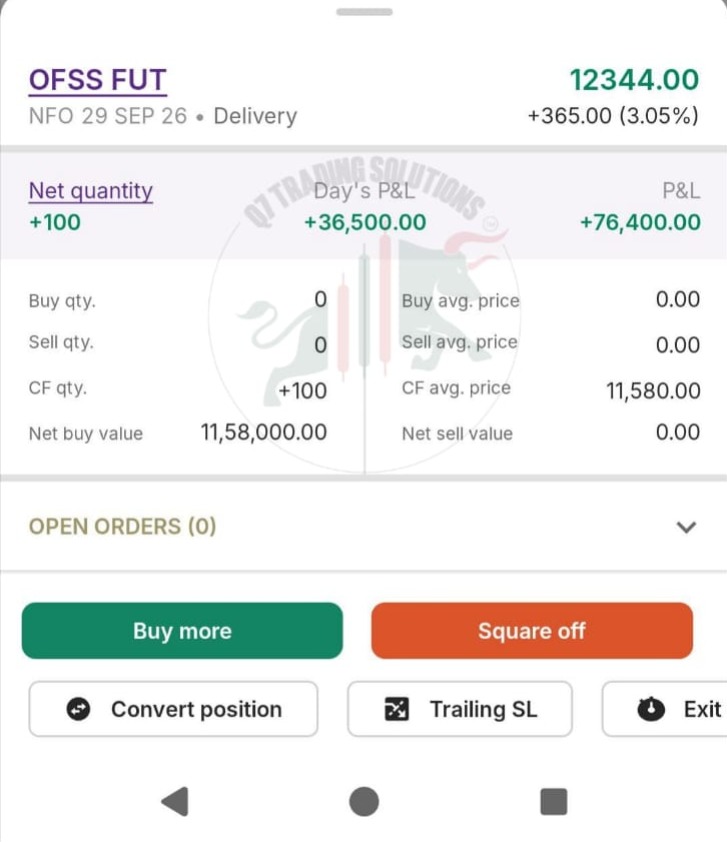
Task: Tap the Day's P&L value +36,500.00
Action: pos(365,222)
